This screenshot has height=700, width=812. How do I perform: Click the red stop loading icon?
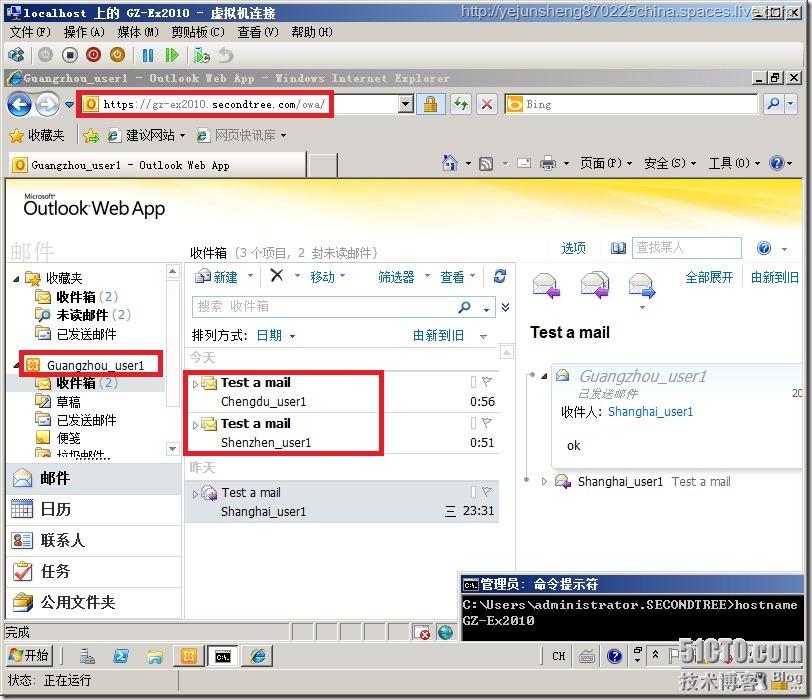(487, 104)
